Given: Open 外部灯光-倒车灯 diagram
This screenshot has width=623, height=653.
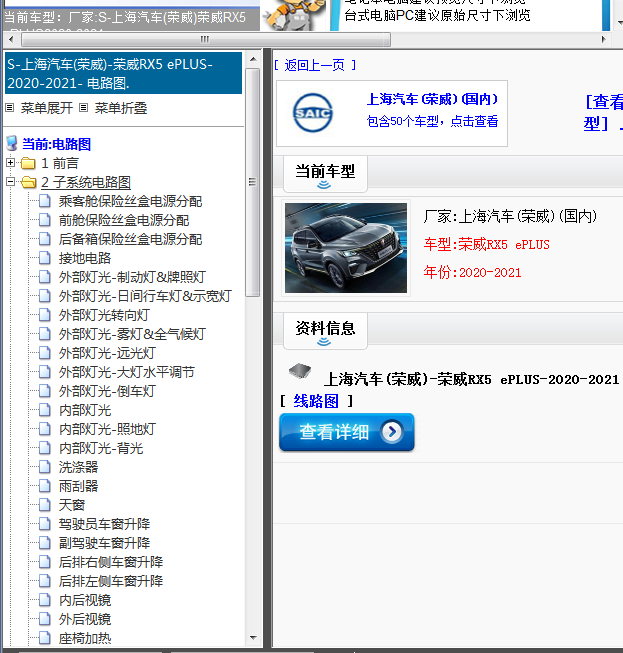Looking at the screenshot, I should tap(107, 391).
